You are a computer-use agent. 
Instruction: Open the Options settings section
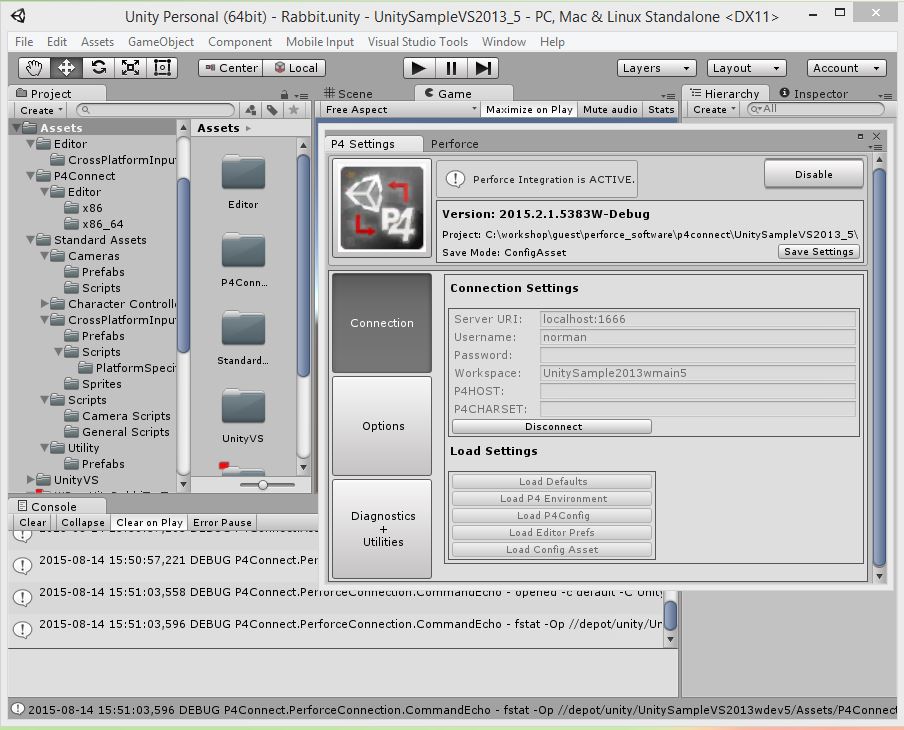[x=382, y=426]
